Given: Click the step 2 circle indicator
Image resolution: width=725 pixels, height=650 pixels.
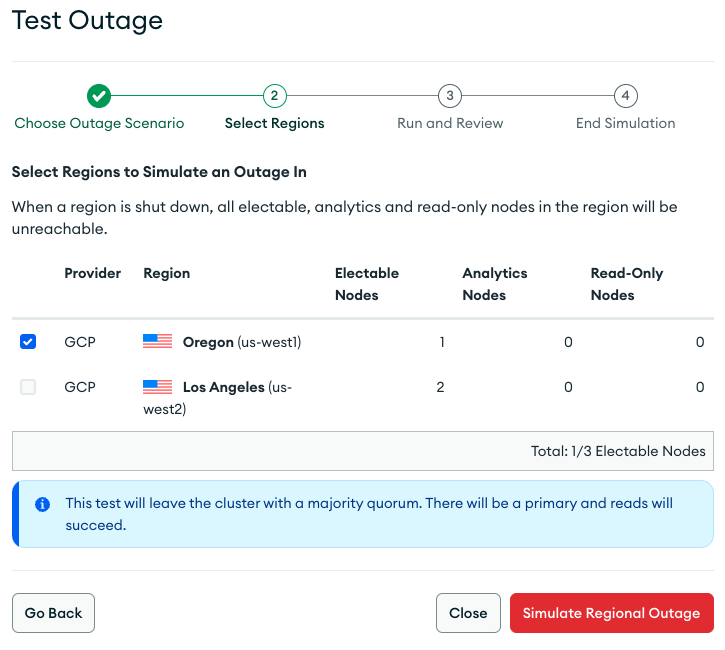Looking at the screenshot, I should pos(274,96).
